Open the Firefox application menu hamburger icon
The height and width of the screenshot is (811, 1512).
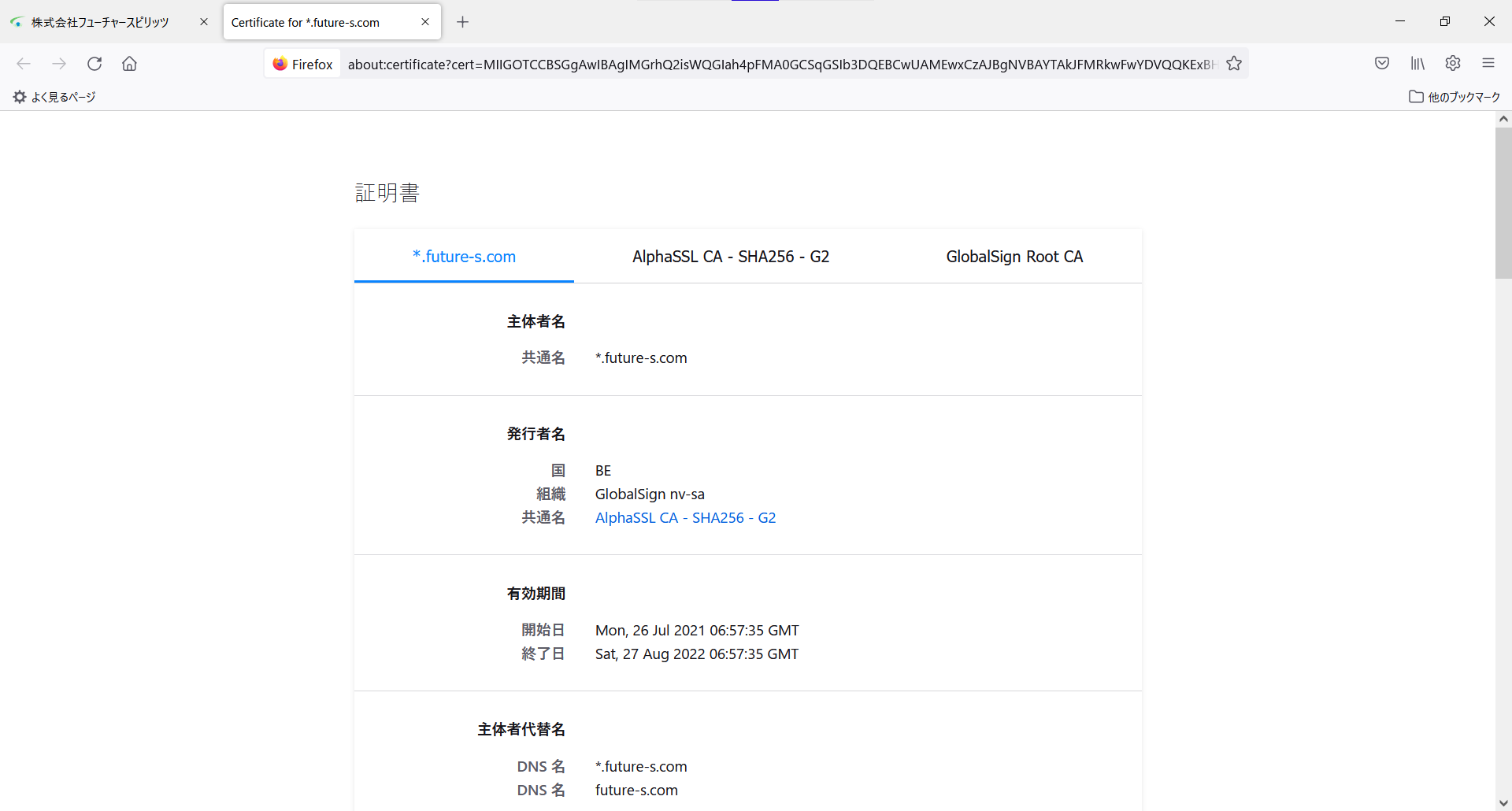point(1489,63)
